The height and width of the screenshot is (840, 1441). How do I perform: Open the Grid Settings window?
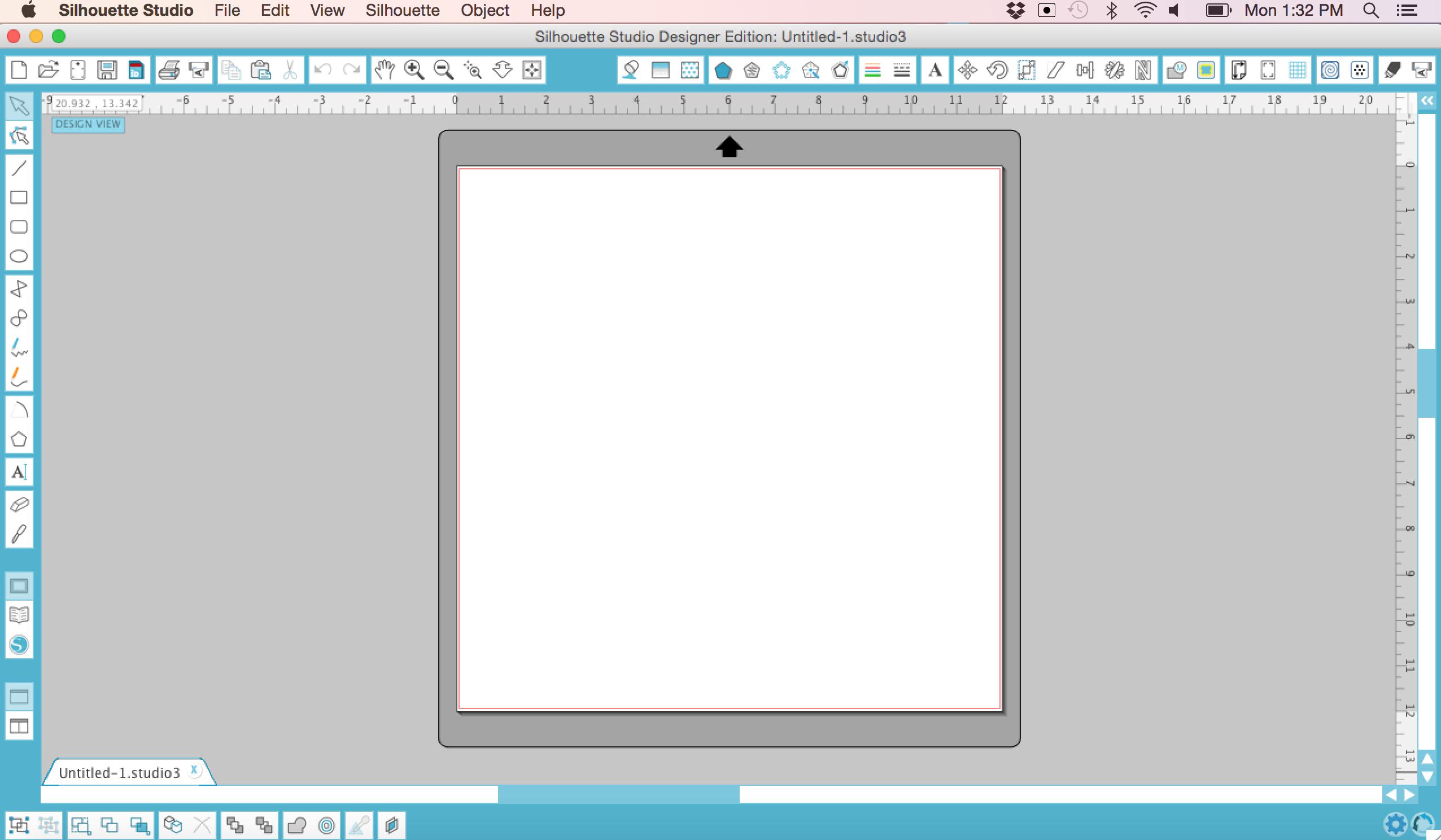coord(1298,70)
